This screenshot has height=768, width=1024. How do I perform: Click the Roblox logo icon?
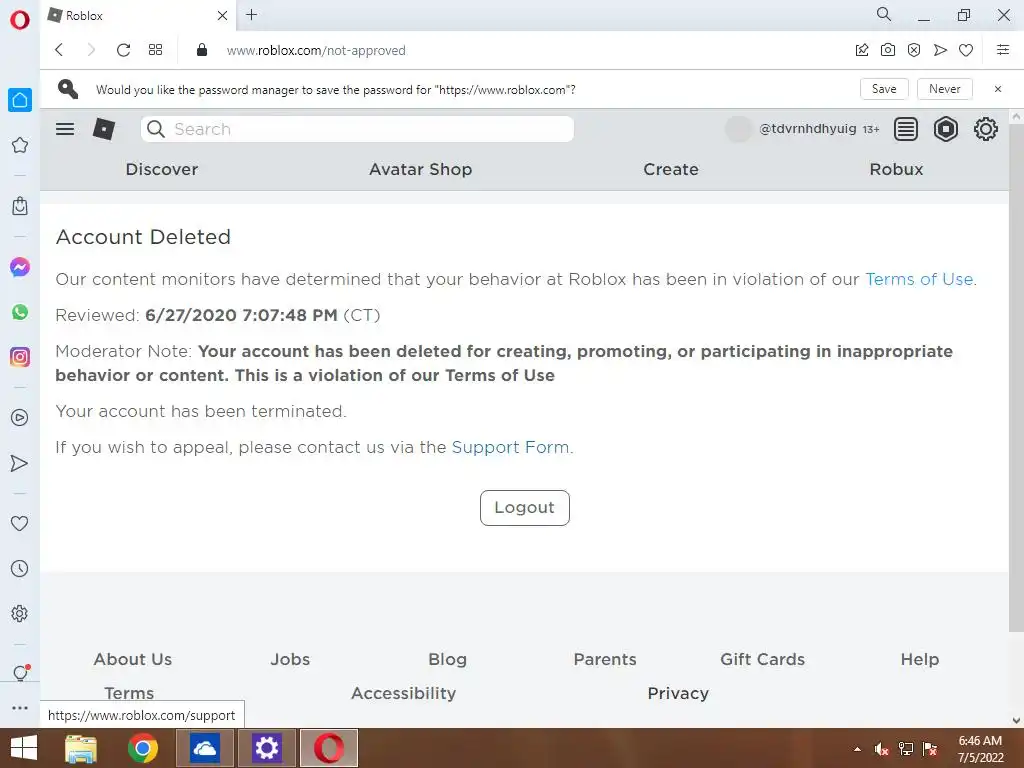pyautogui.click(x=104, y=129)
